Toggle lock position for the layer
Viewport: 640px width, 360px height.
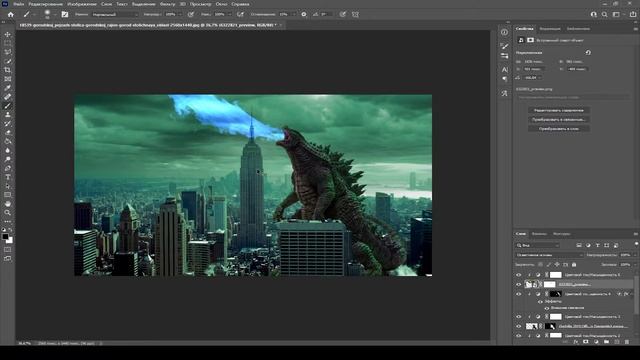557,264
